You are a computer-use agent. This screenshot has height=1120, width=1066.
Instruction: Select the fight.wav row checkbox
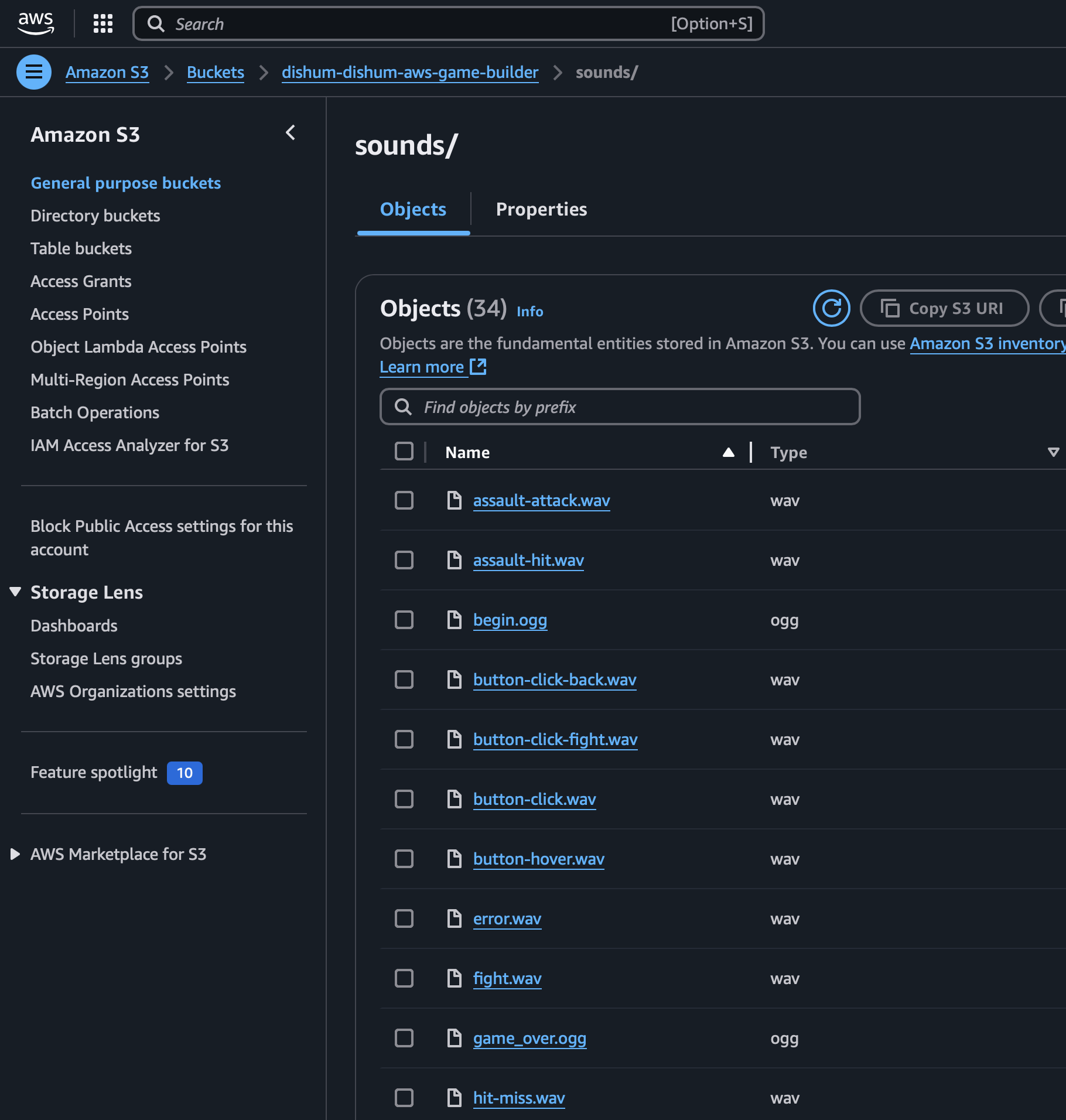pos(404,979)
